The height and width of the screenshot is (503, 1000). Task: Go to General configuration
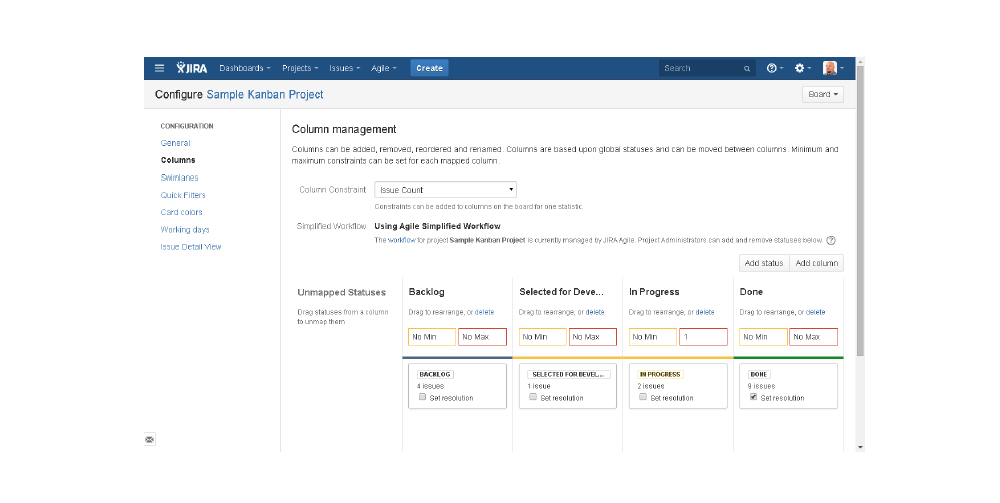[175, 143]
